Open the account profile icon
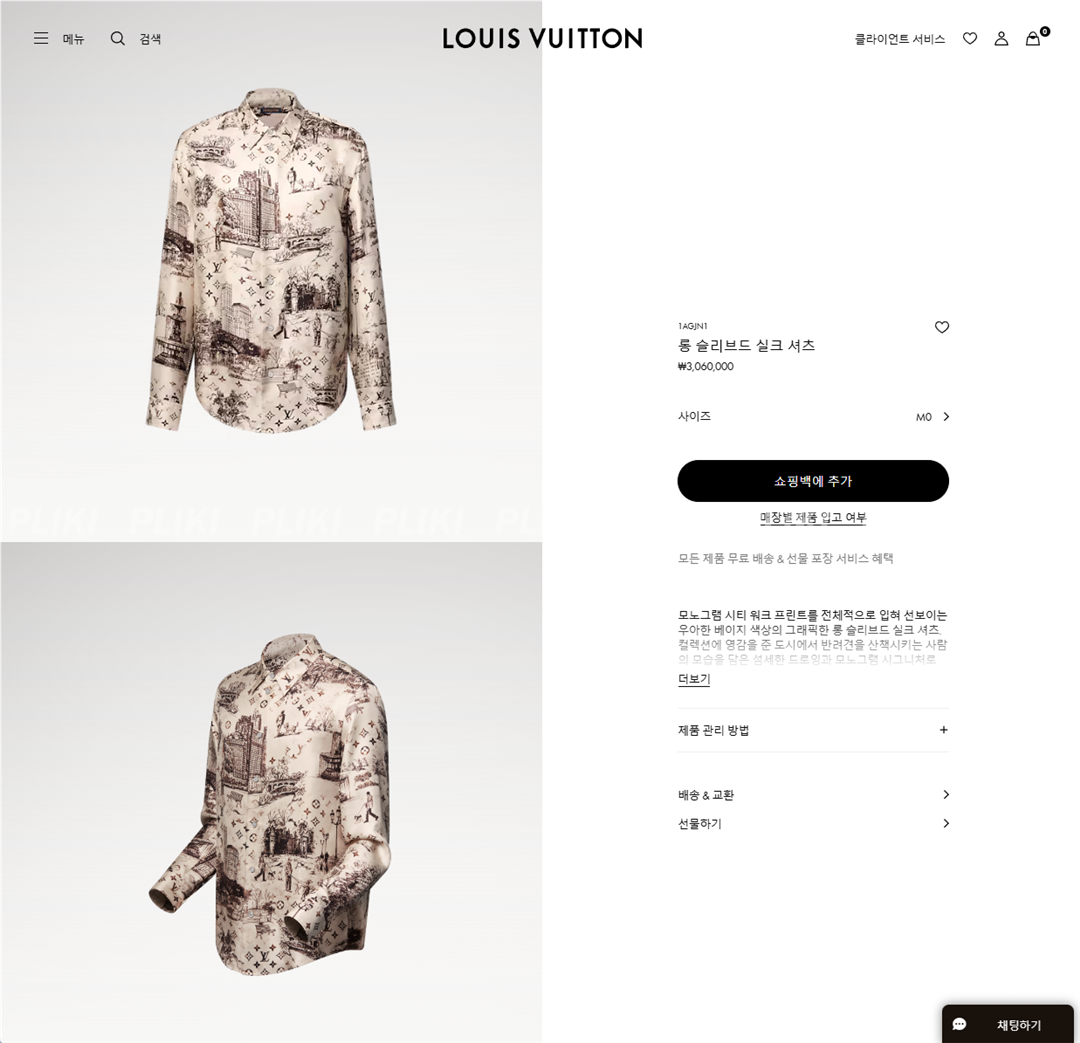1080x1043 pixels. click(1001, 39)
